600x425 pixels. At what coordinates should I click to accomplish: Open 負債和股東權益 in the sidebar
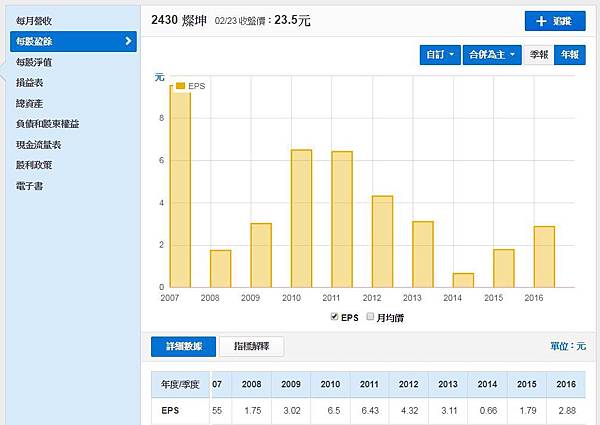47,124
